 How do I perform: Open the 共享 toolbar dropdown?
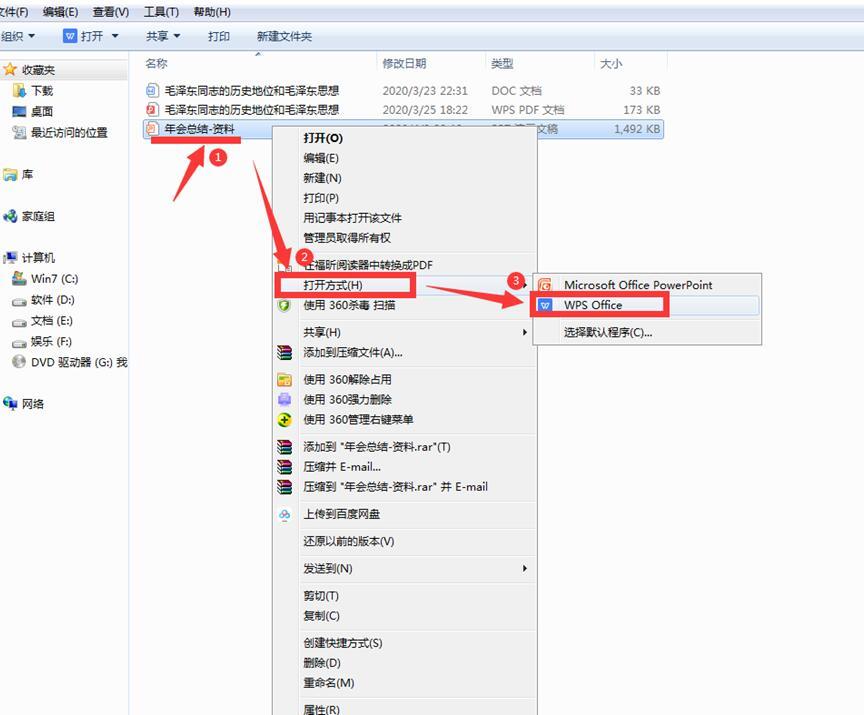tap(163, 36)
